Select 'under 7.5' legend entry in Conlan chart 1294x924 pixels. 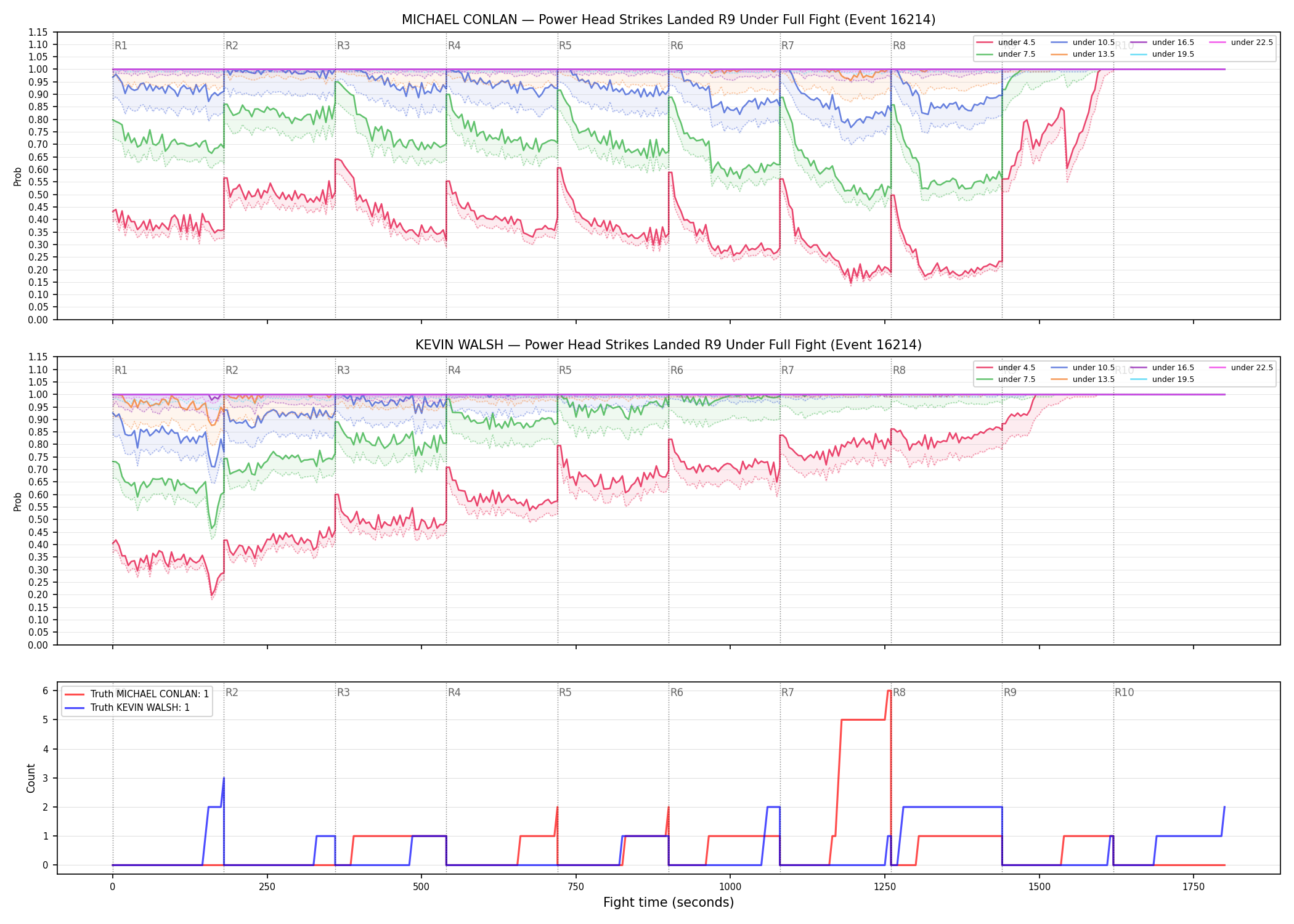click(1006, 54)
